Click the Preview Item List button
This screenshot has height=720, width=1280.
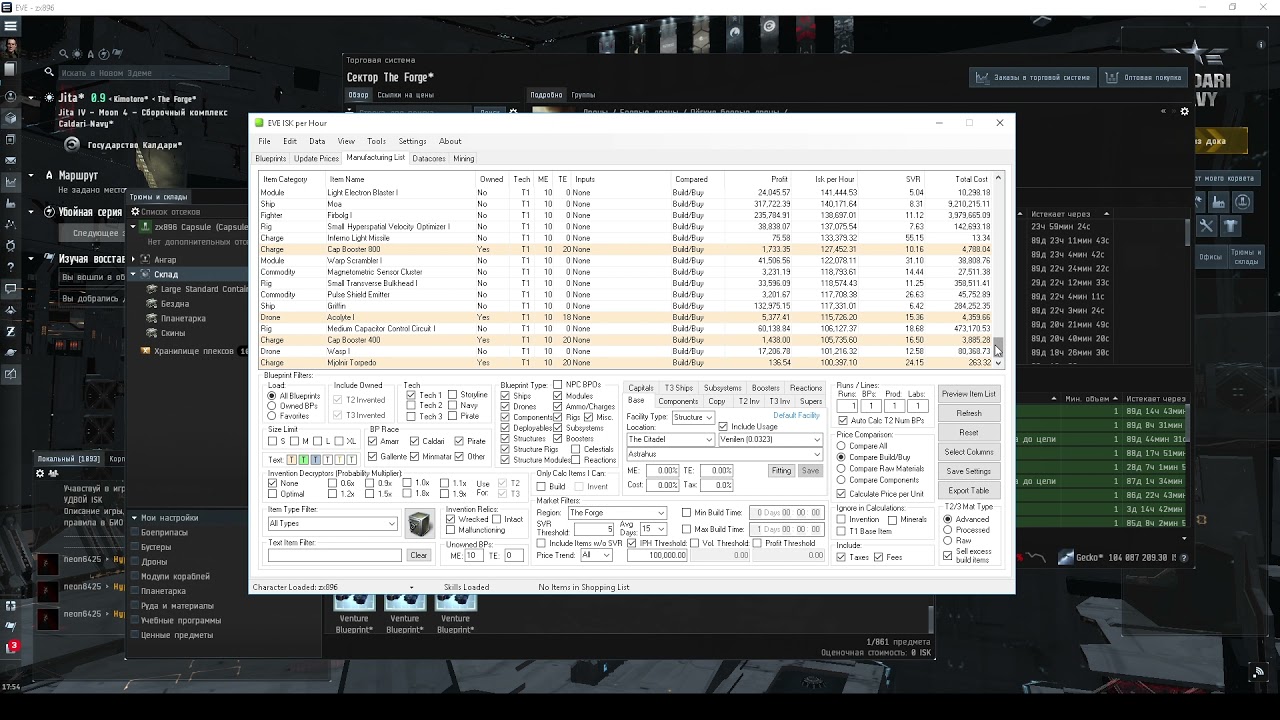click(969, 394)
